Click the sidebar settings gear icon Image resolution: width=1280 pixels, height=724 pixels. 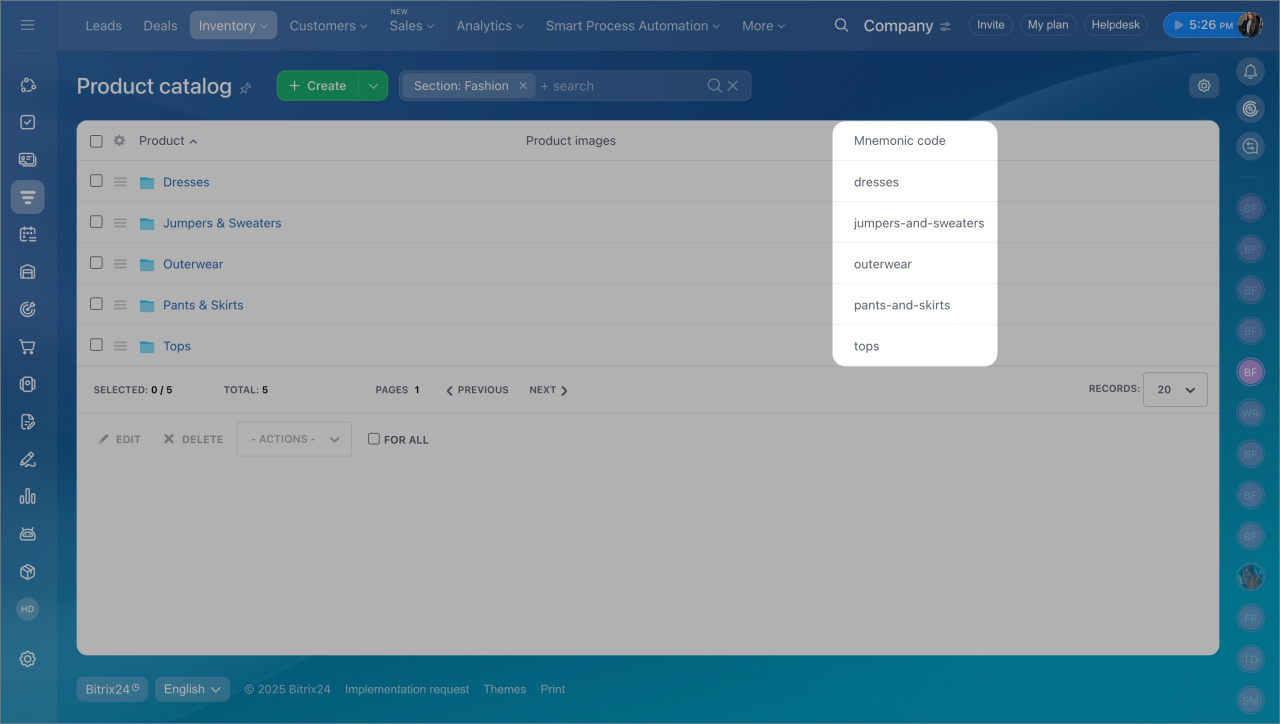pyautogui.click(x=28, y=659)
